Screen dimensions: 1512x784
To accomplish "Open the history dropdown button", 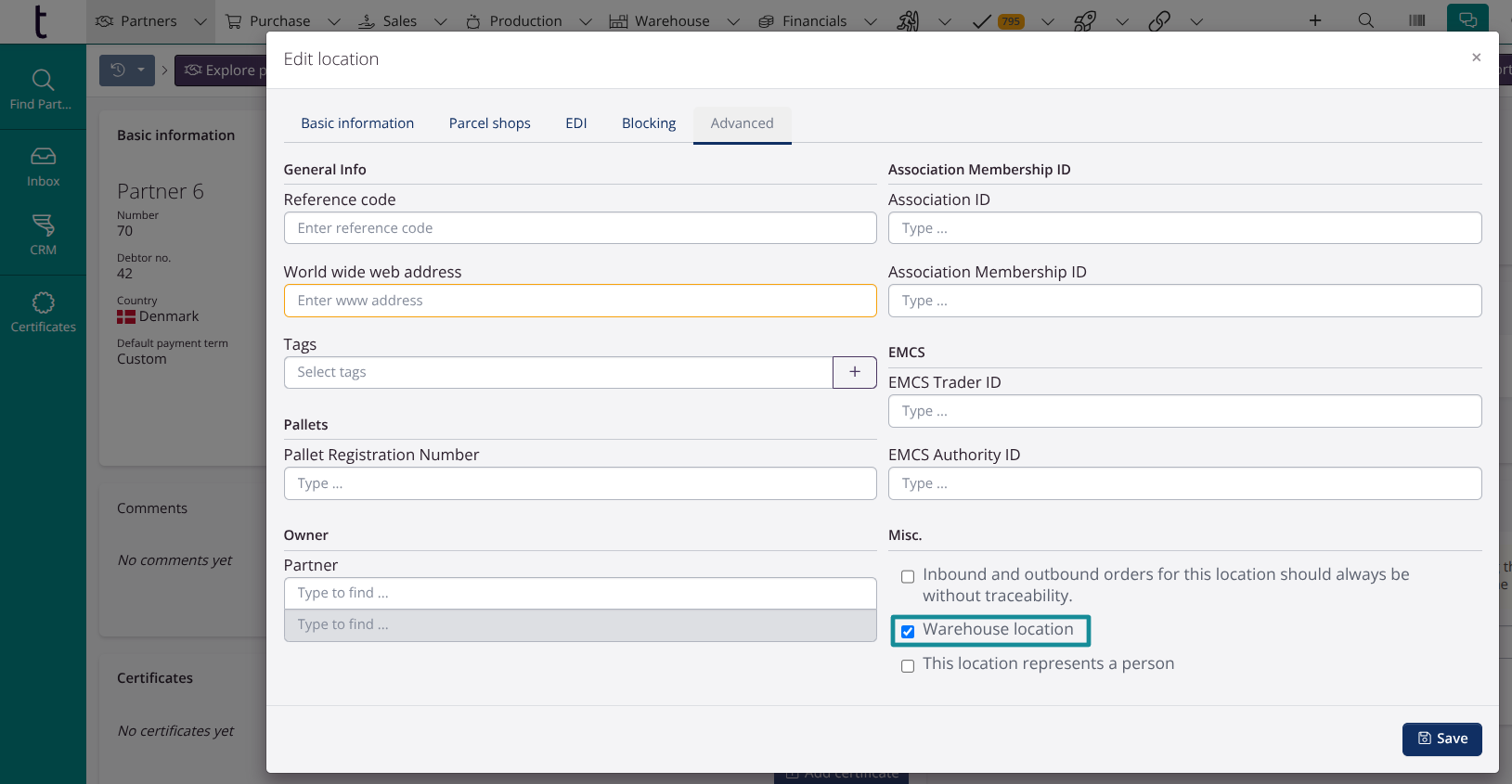I will pyautogui.click(x=127, y=70).
